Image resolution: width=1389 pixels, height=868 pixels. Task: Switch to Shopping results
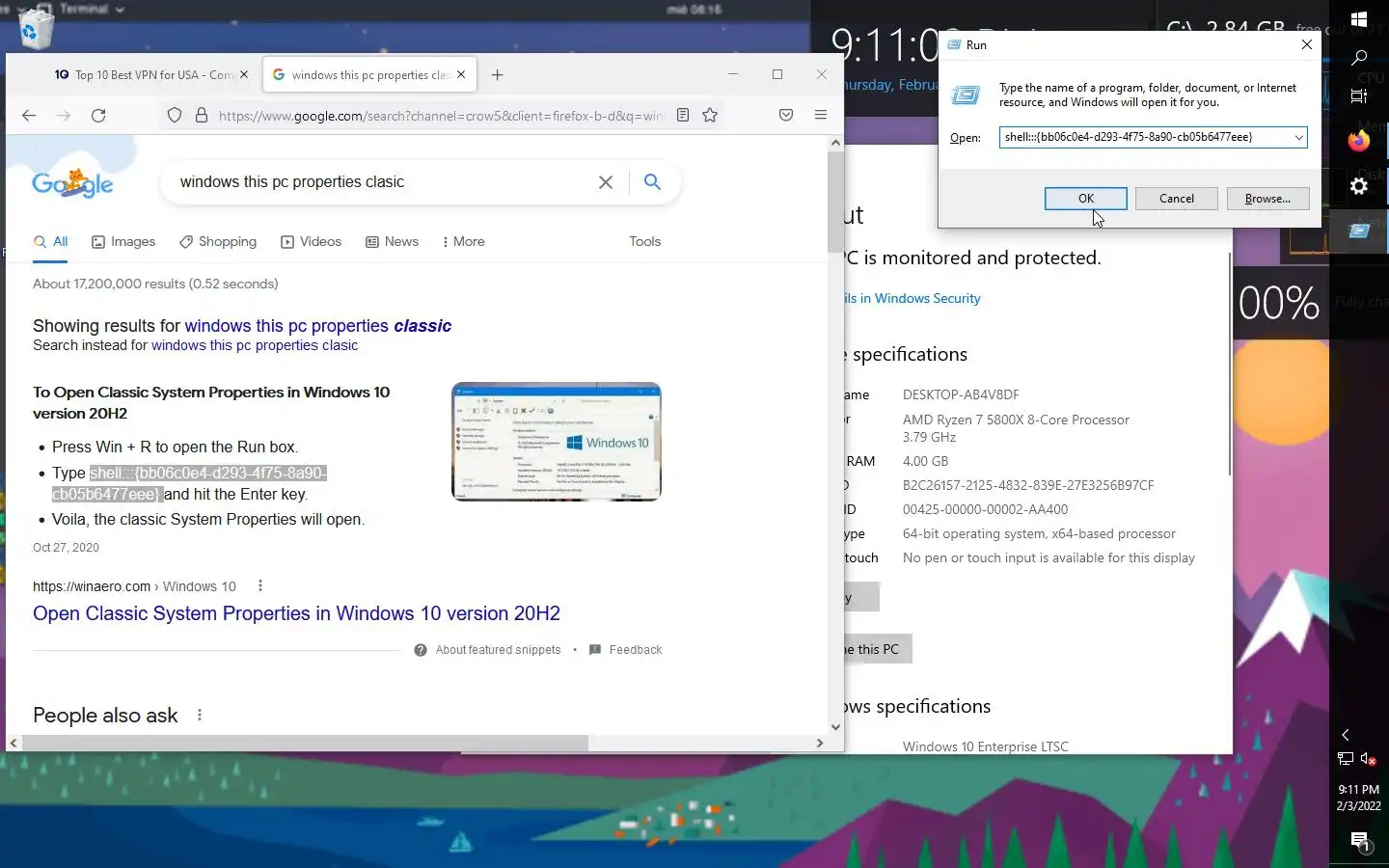click(x=218, y=242)
